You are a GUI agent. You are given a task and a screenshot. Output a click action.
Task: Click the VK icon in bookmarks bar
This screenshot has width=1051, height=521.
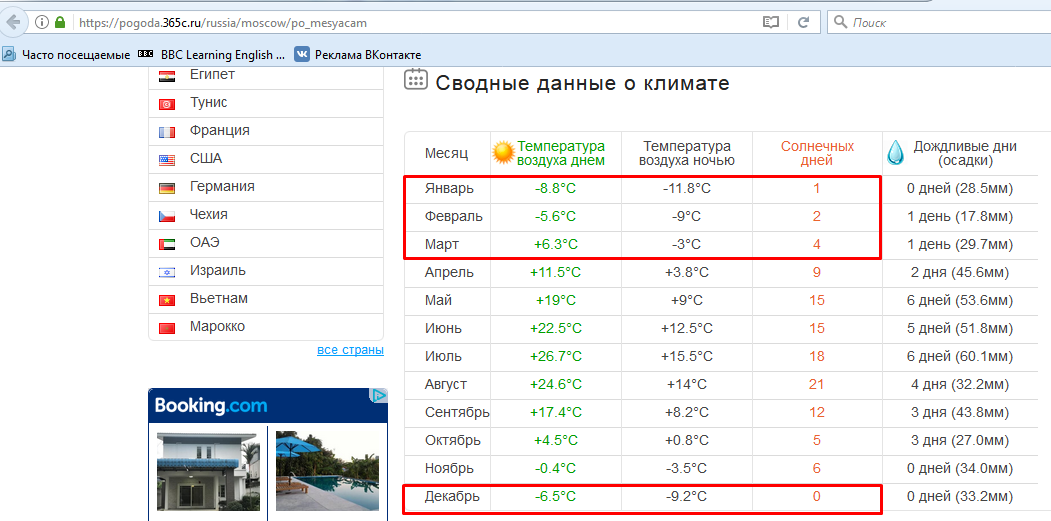click(x=302, y=55)
